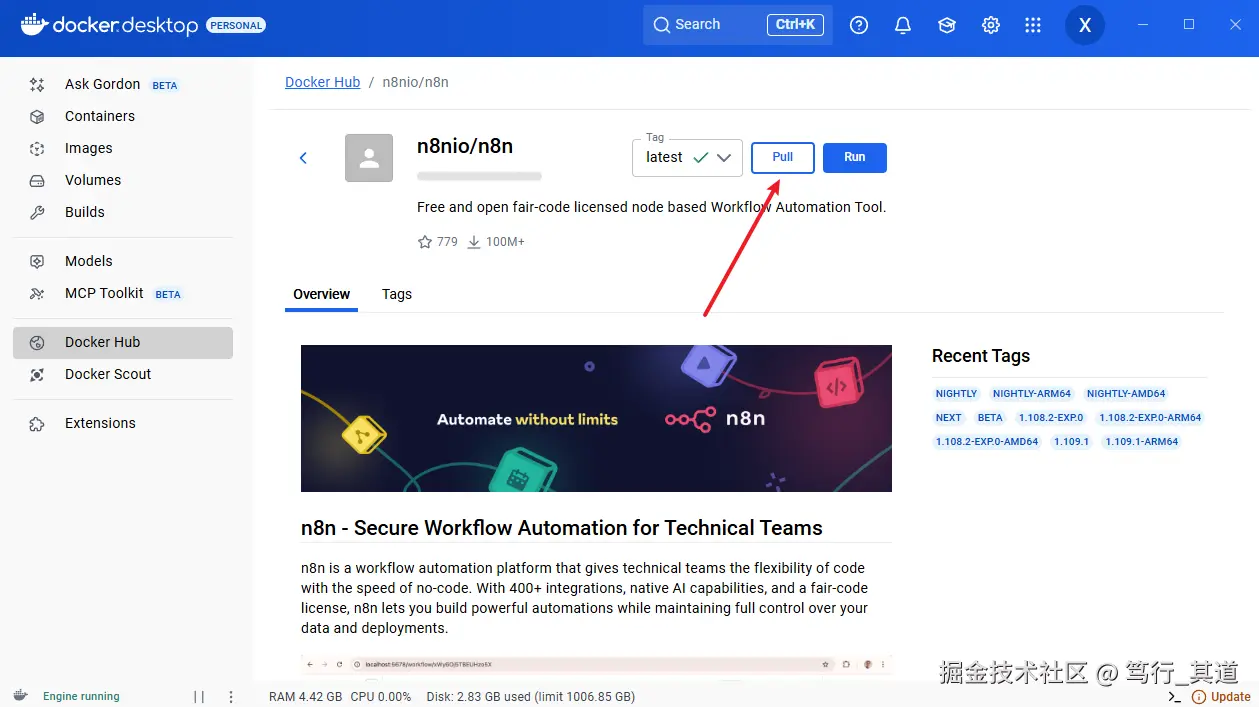The height and width of the screenshot is (707, 1259).
Task: Click the MCP Toolkit icon in sidebar
Action: coord(37,293)
